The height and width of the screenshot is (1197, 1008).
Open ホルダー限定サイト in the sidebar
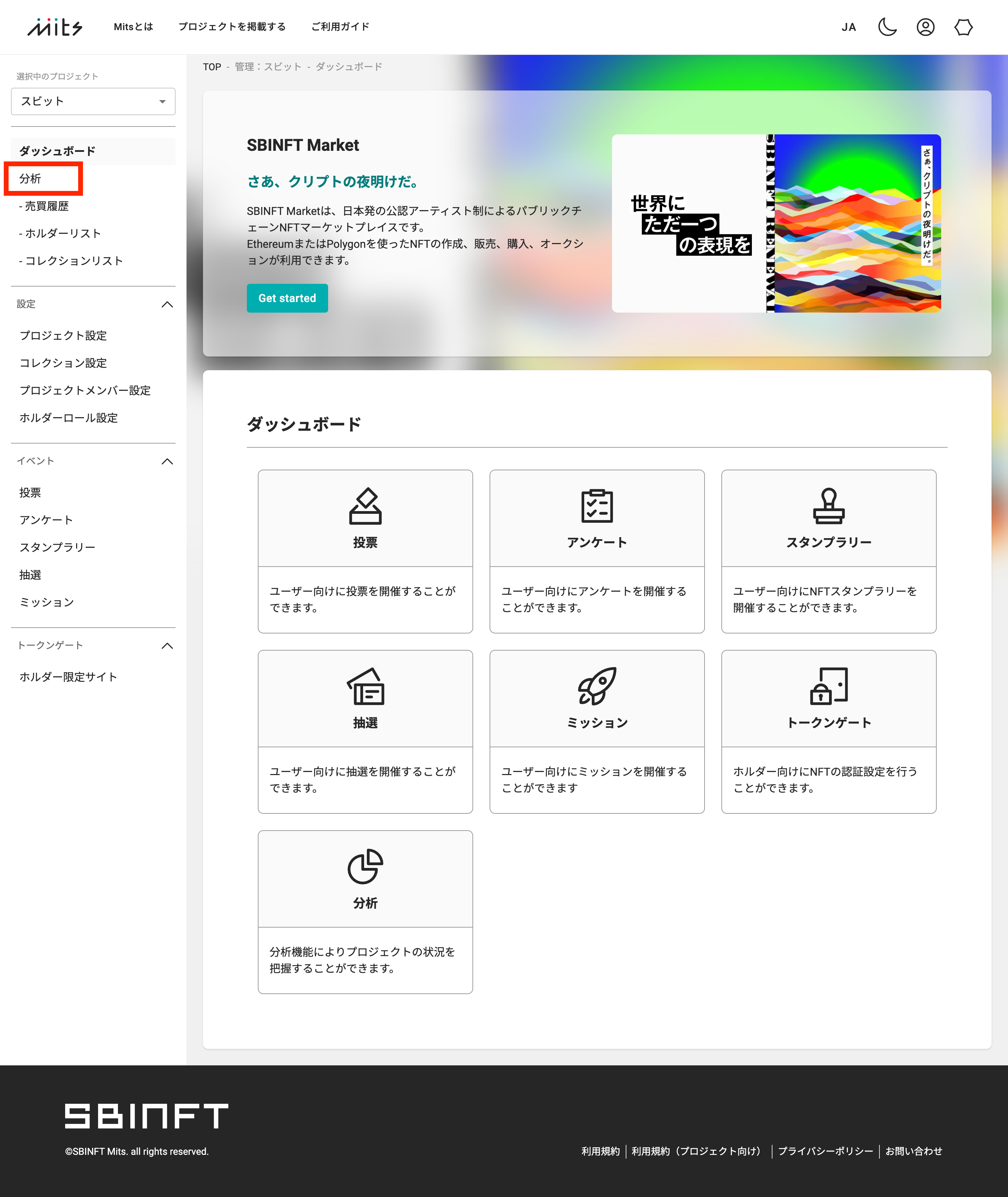tap(69, 677)
